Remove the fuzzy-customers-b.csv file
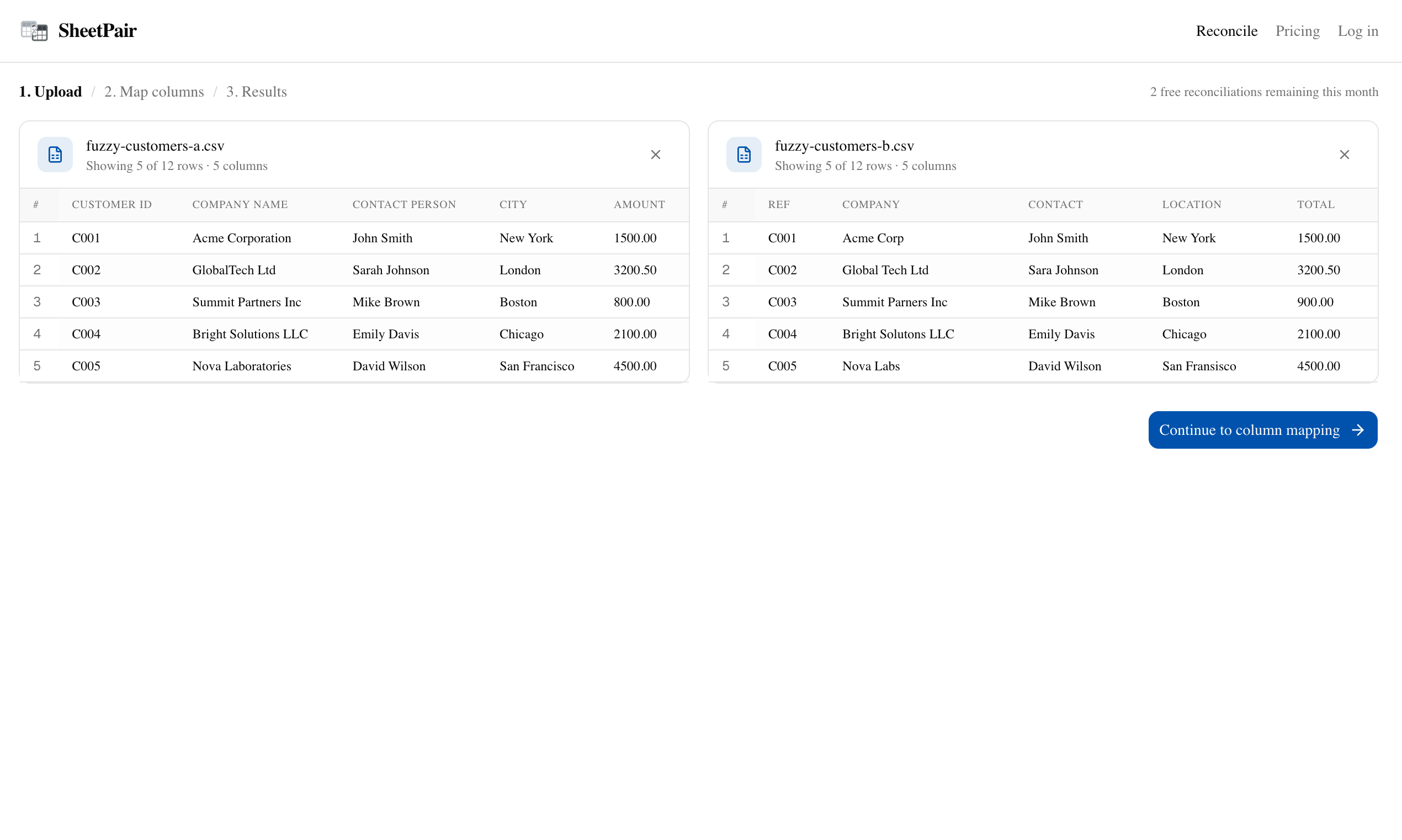The height and width of the screenshot is (840, 1402). click(1343, 155)
